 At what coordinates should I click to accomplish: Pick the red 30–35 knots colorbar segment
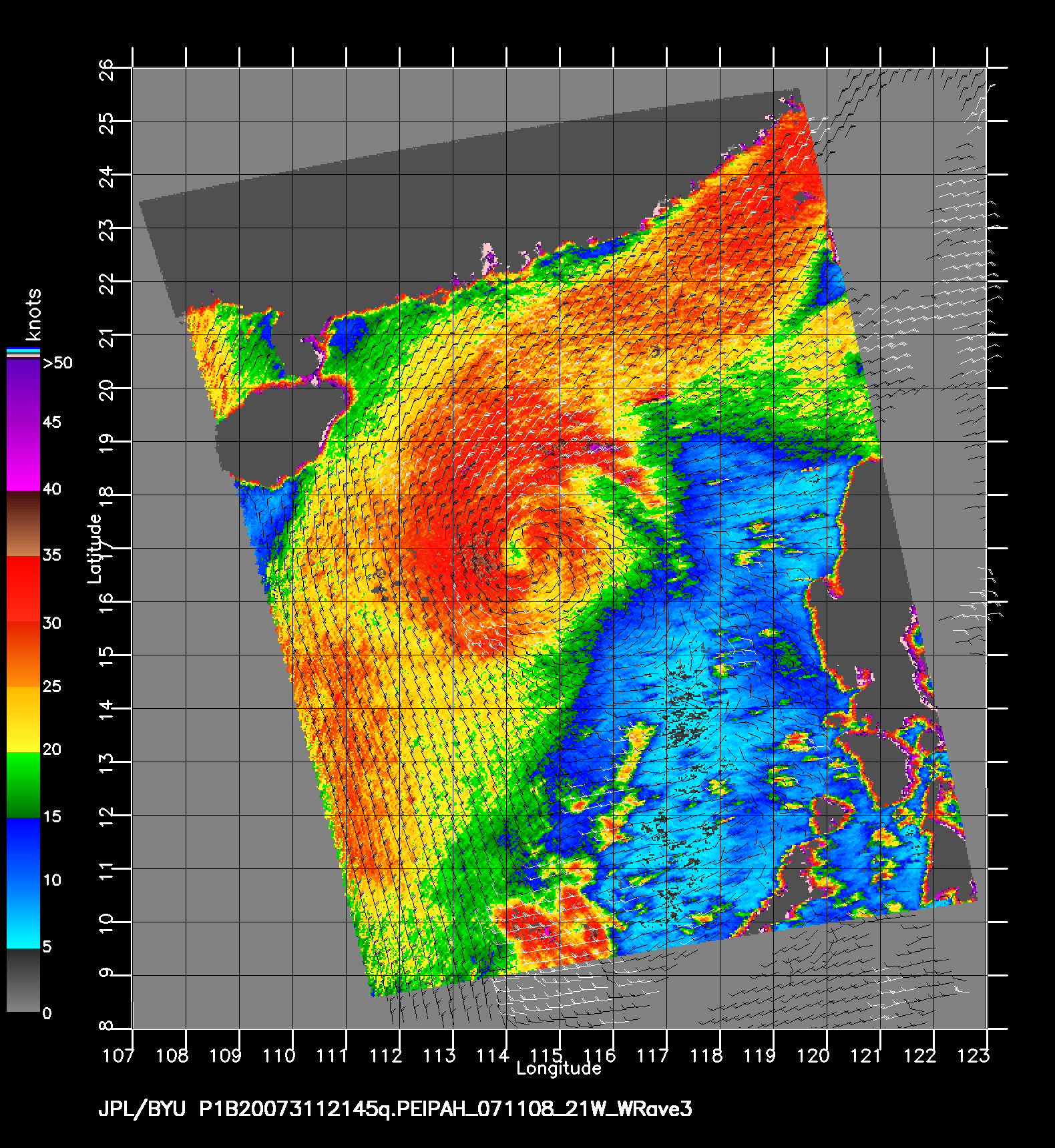(23, 589)
